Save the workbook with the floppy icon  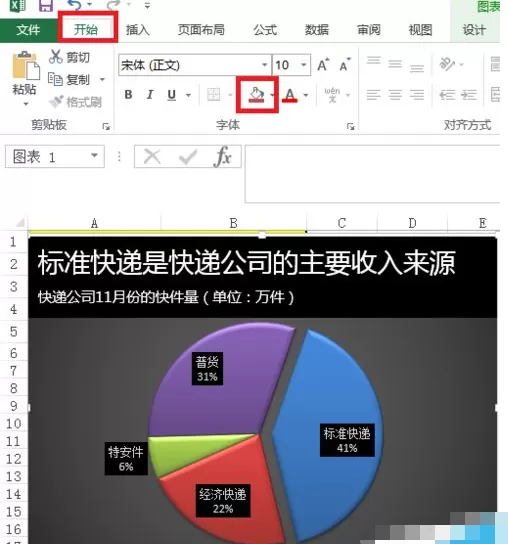pyautogui.click(x=45, y=5)
